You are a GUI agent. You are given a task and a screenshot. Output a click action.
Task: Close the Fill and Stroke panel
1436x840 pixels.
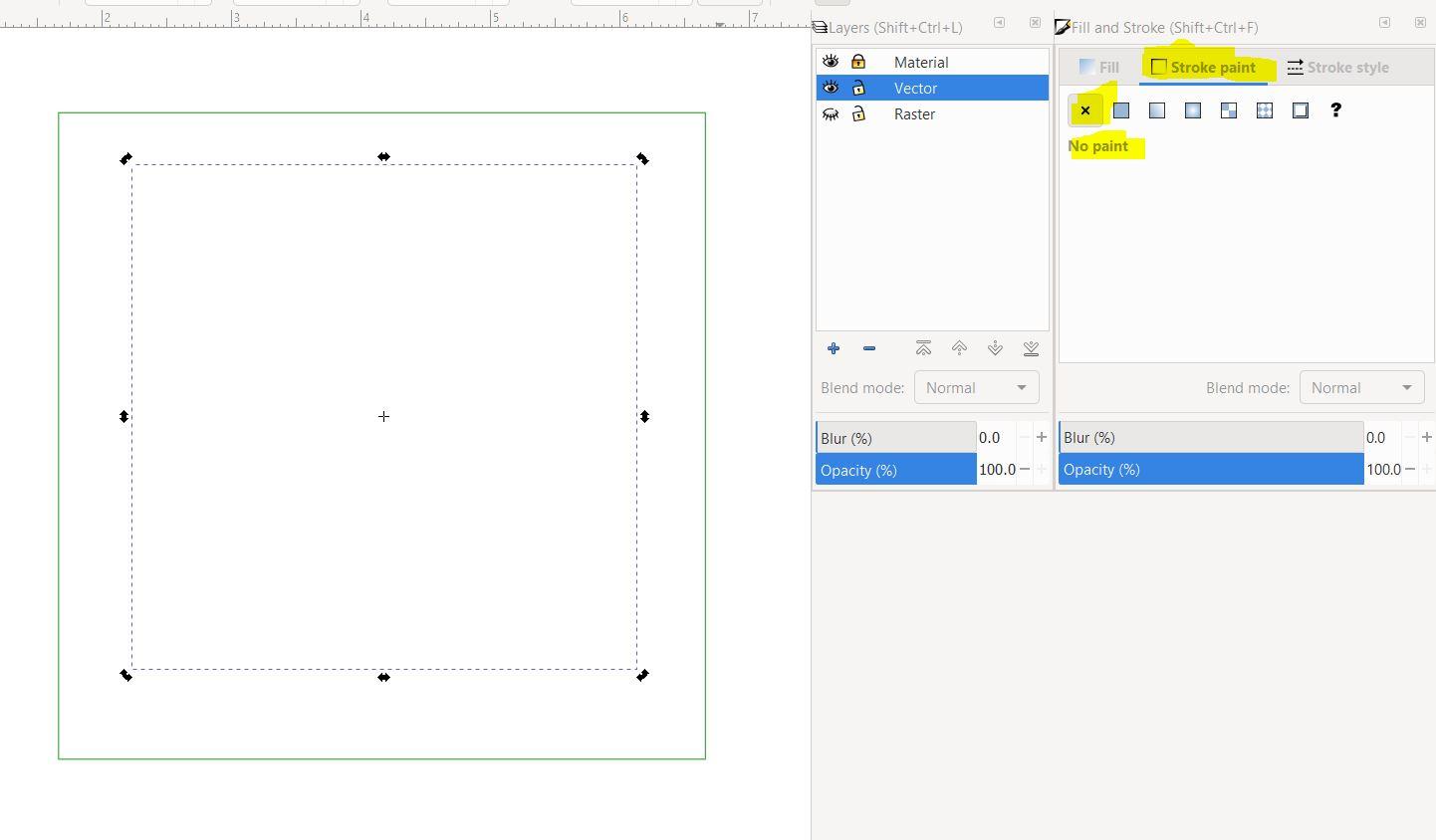pyautogui.click(x=1420, y=23)
